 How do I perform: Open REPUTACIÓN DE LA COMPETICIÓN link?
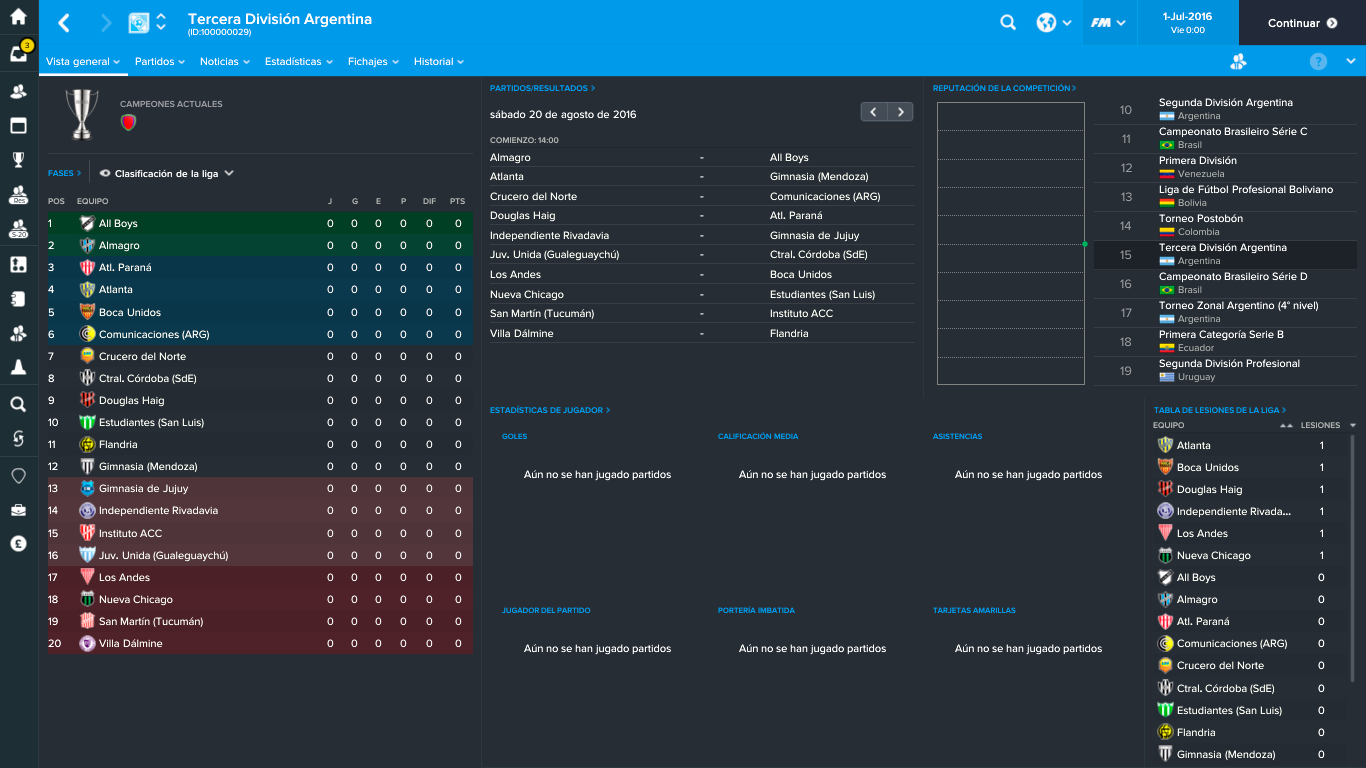1004,88
